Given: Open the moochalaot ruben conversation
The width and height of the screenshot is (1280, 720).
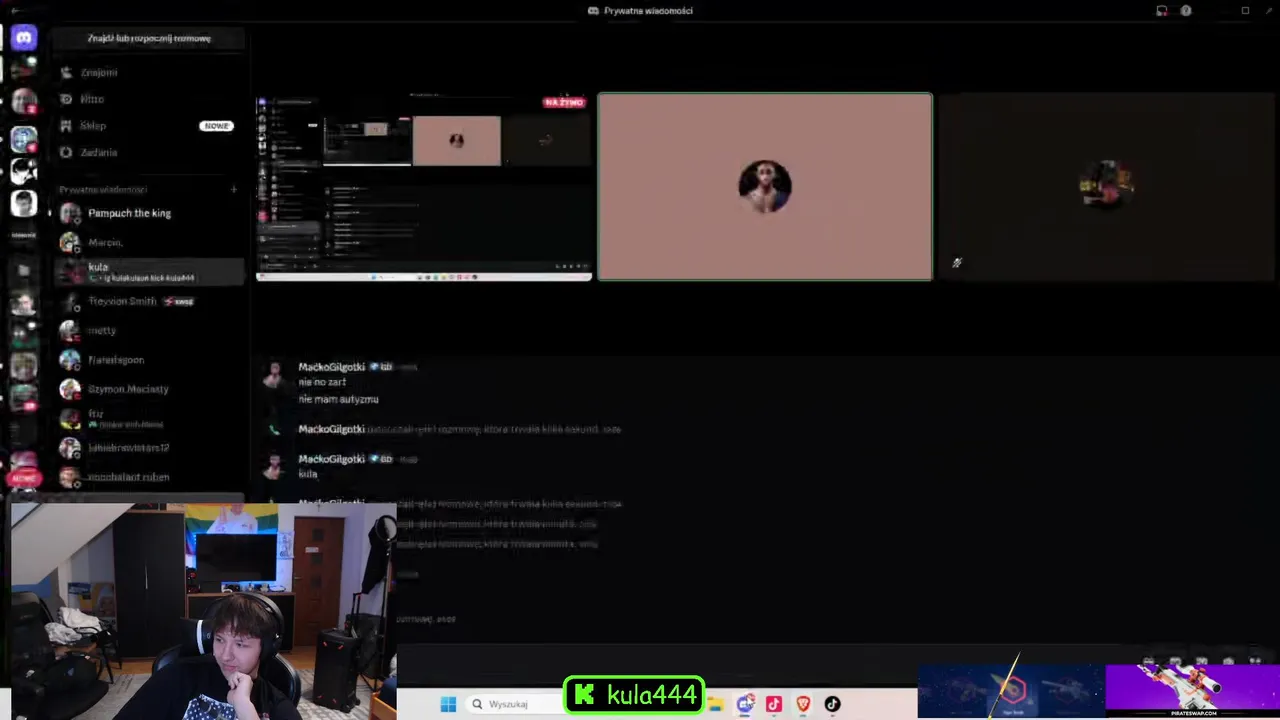Looking at the screenshot, I should (x=148, y=477).
